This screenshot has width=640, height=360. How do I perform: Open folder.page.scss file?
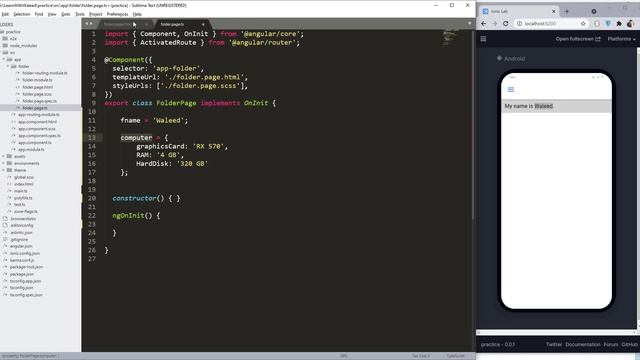(37, 94)
